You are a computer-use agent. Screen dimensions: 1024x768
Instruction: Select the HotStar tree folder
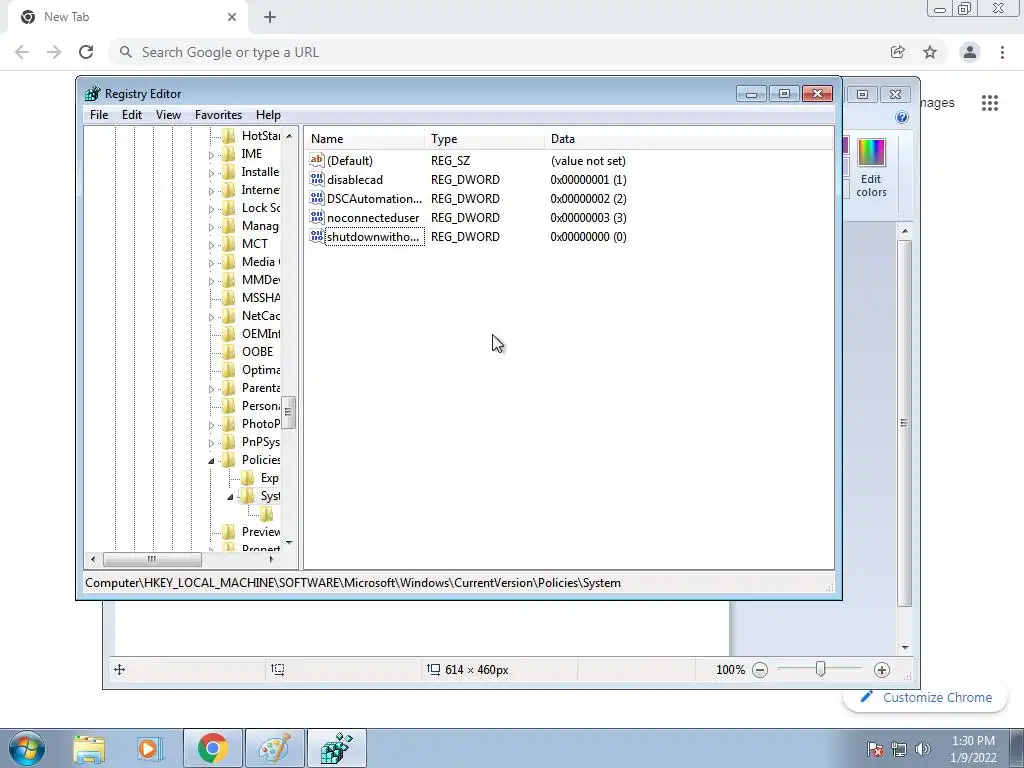point(260,136)
